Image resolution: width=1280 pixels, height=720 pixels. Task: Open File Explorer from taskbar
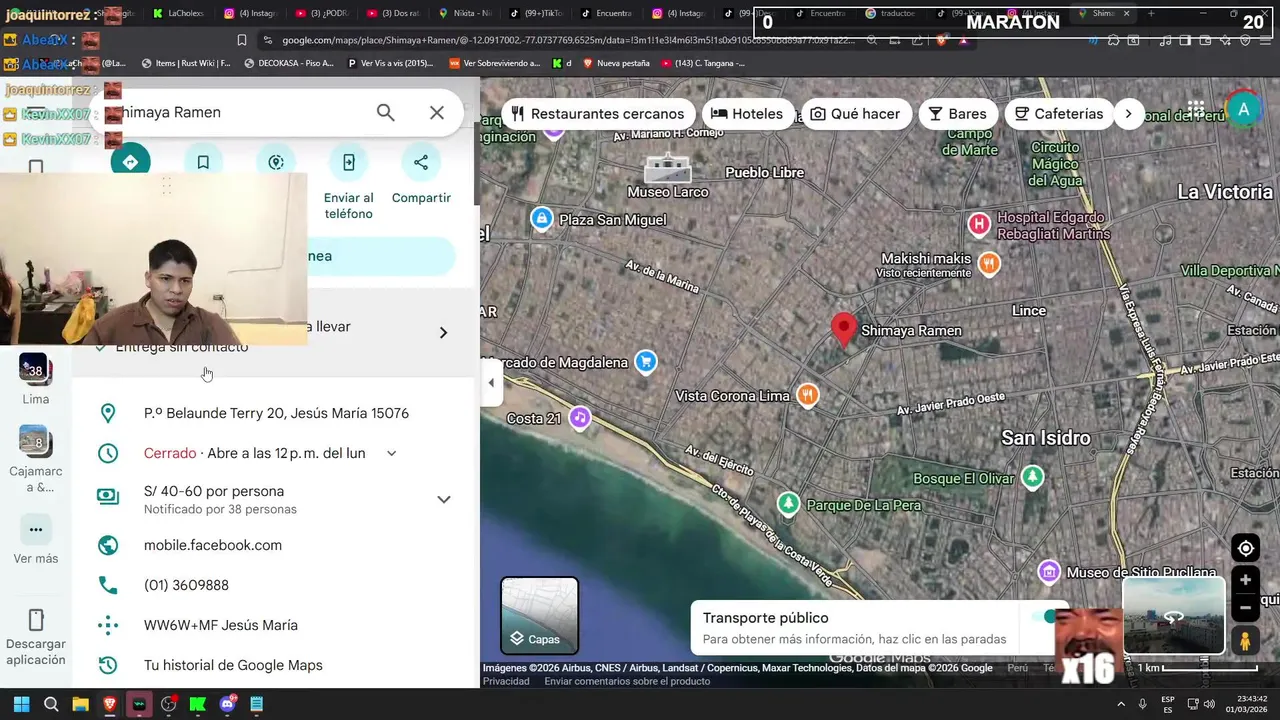point(80,704)
